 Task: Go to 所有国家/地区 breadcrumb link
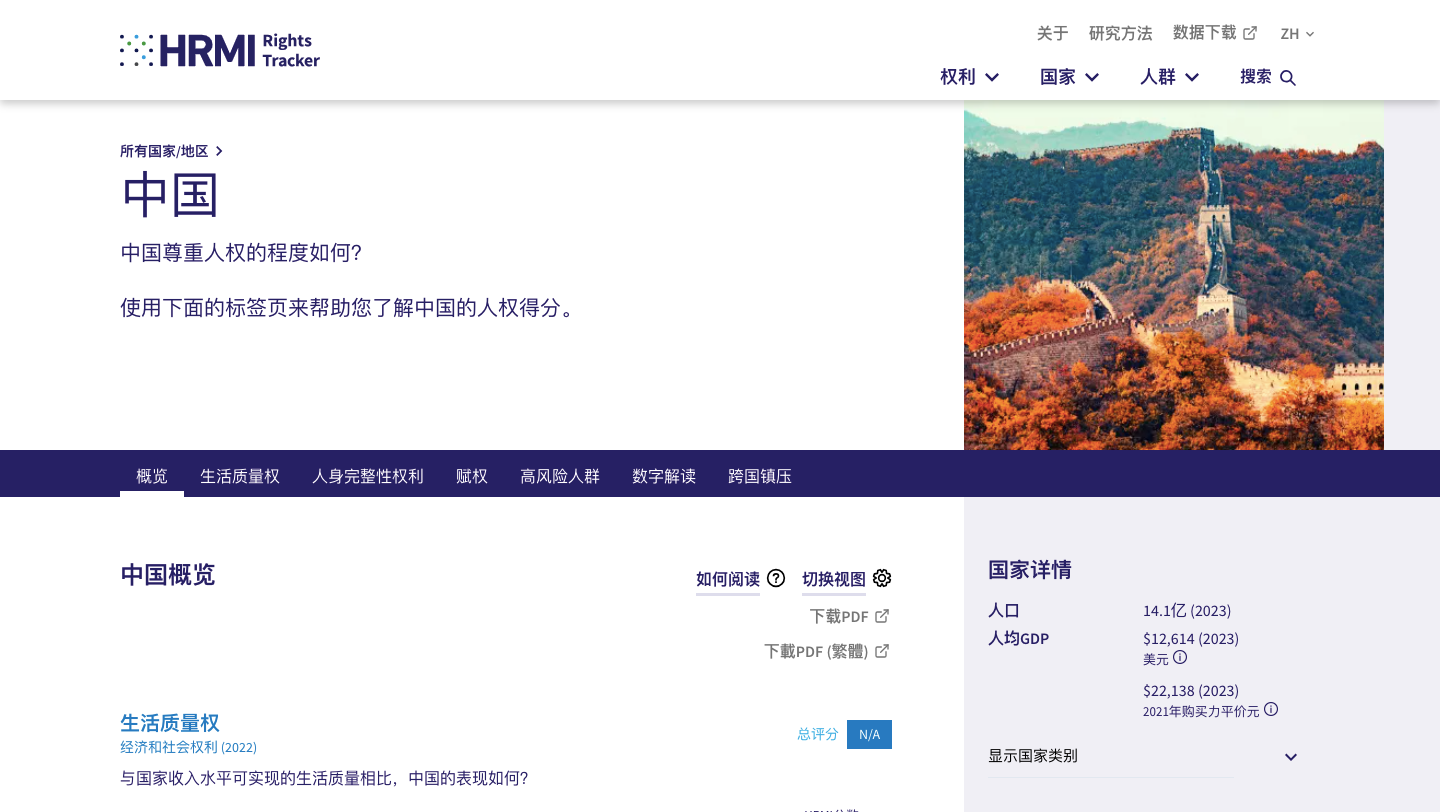(165, 151)
